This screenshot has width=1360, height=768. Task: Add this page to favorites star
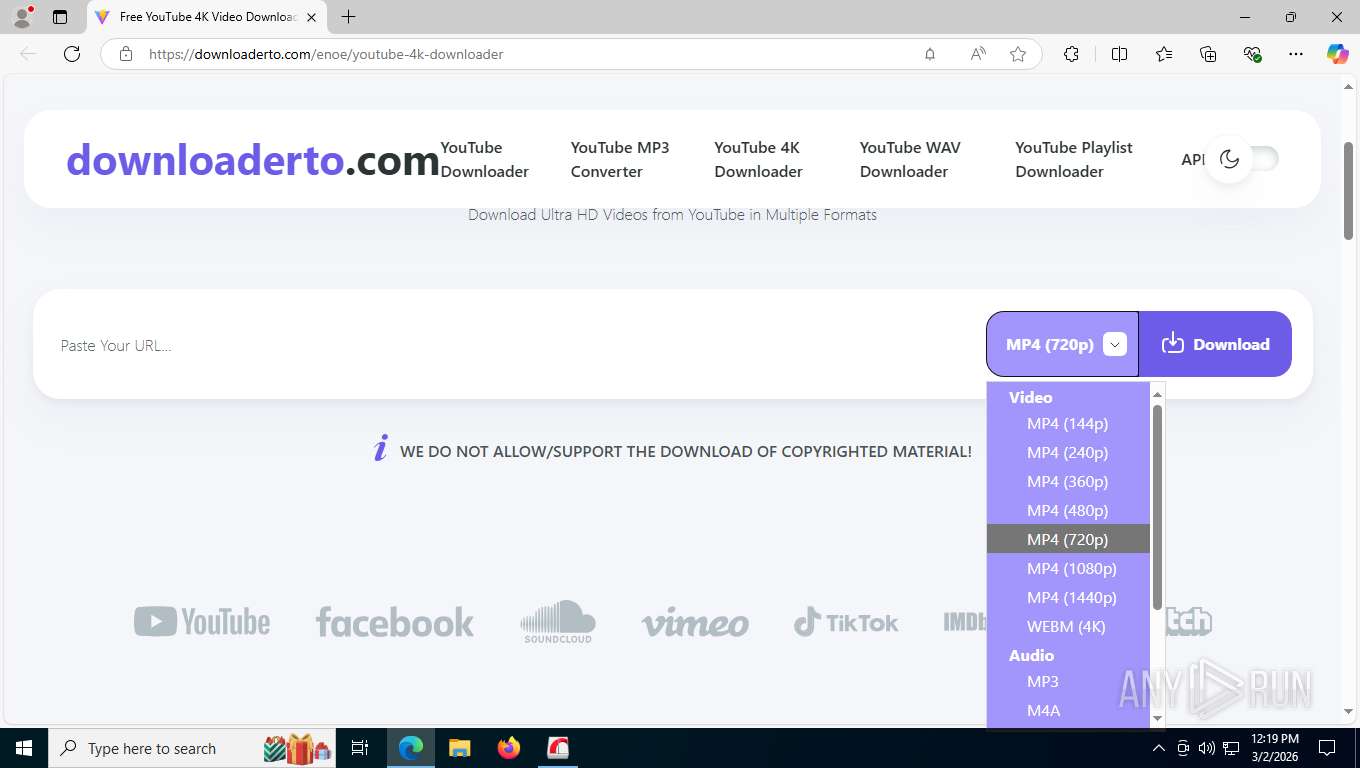(1018, 54)
